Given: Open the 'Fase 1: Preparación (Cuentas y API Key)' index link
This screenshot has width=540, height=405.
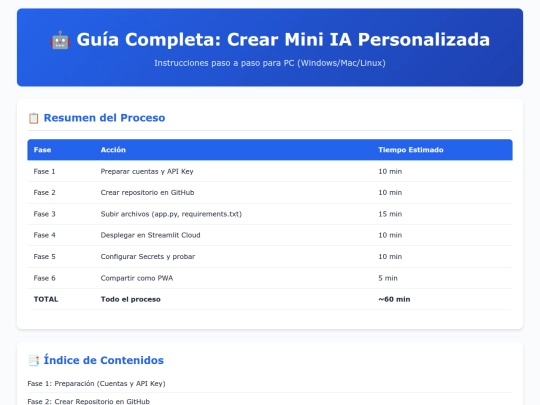Looking at the screenshot, I should click(96, 383).
